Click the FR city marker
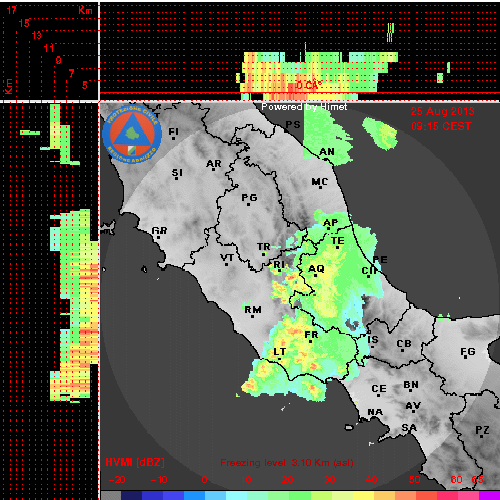Viewport: 500px width, 500px height. [x=311, y=341]
